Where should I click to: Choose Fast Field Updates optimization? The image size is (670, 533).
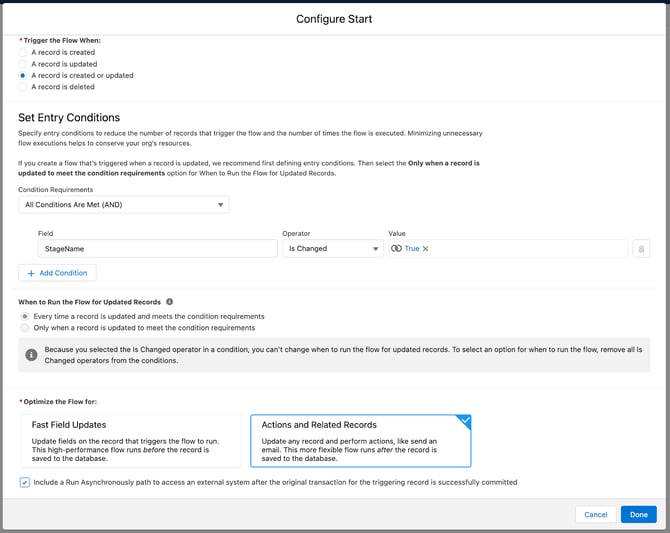(130, 441)
